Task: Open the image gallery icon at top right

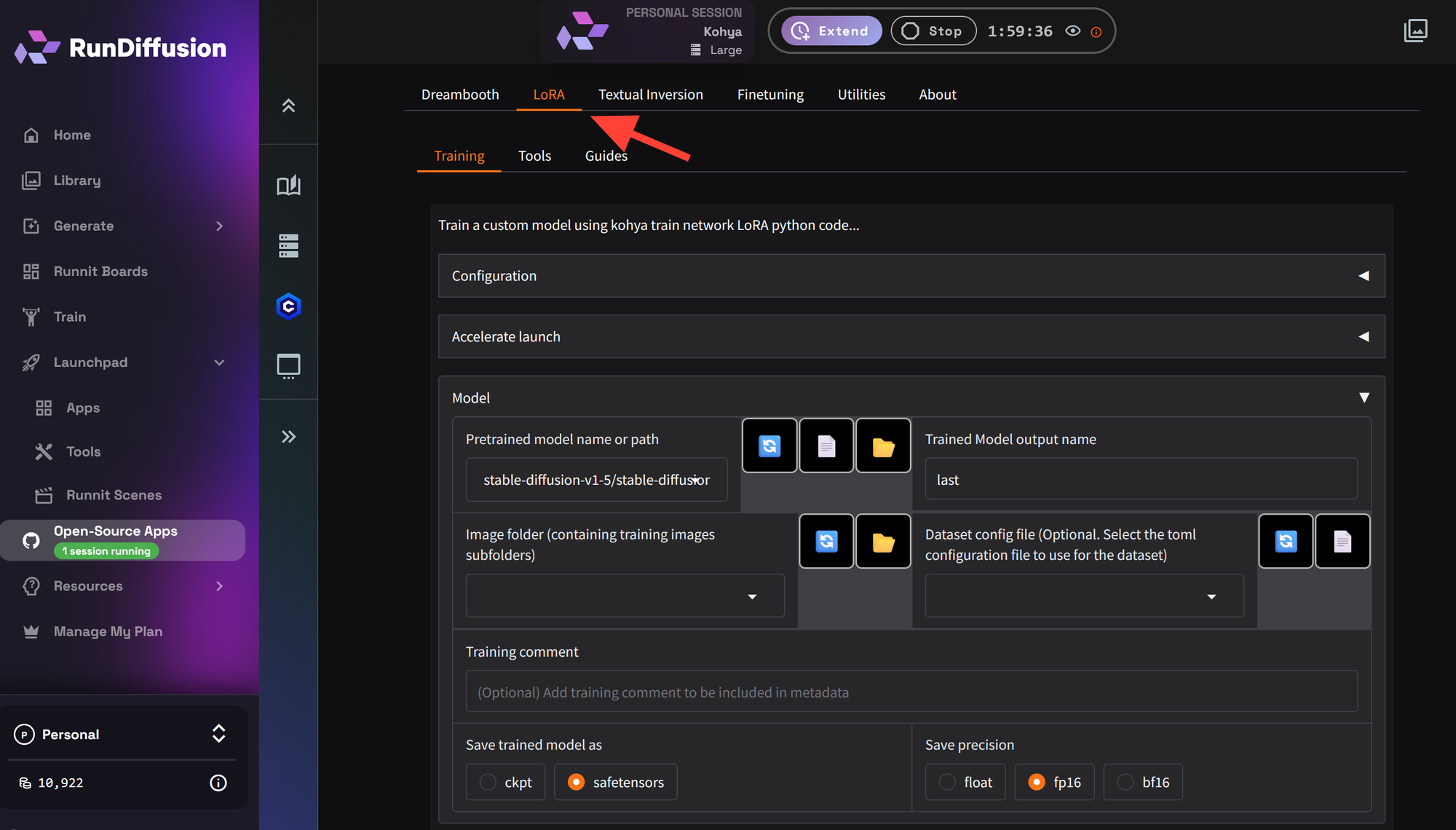Action: [x=1415, y=31]
